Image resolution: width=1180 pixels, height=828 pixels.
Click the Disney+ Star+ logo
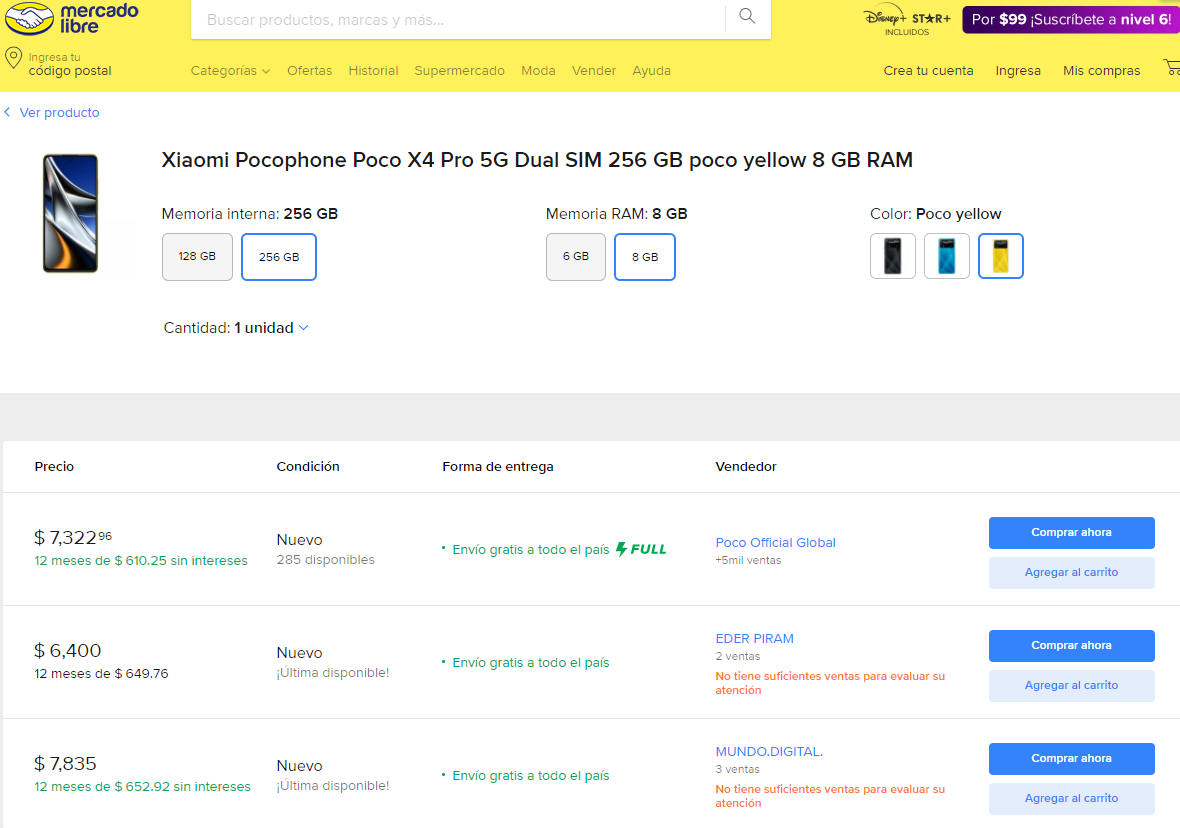click(907, 20)
